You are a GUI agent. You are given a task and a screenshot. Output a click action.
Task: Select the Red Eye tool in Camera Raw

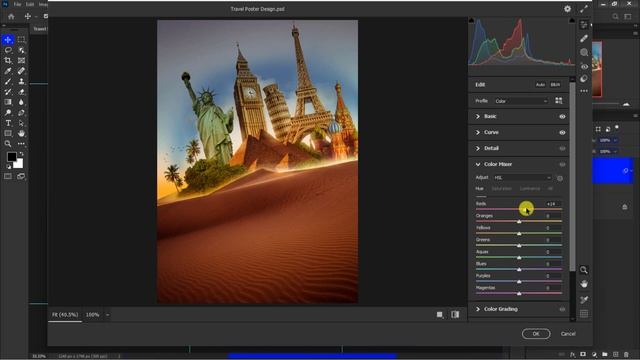click(584, 66)
